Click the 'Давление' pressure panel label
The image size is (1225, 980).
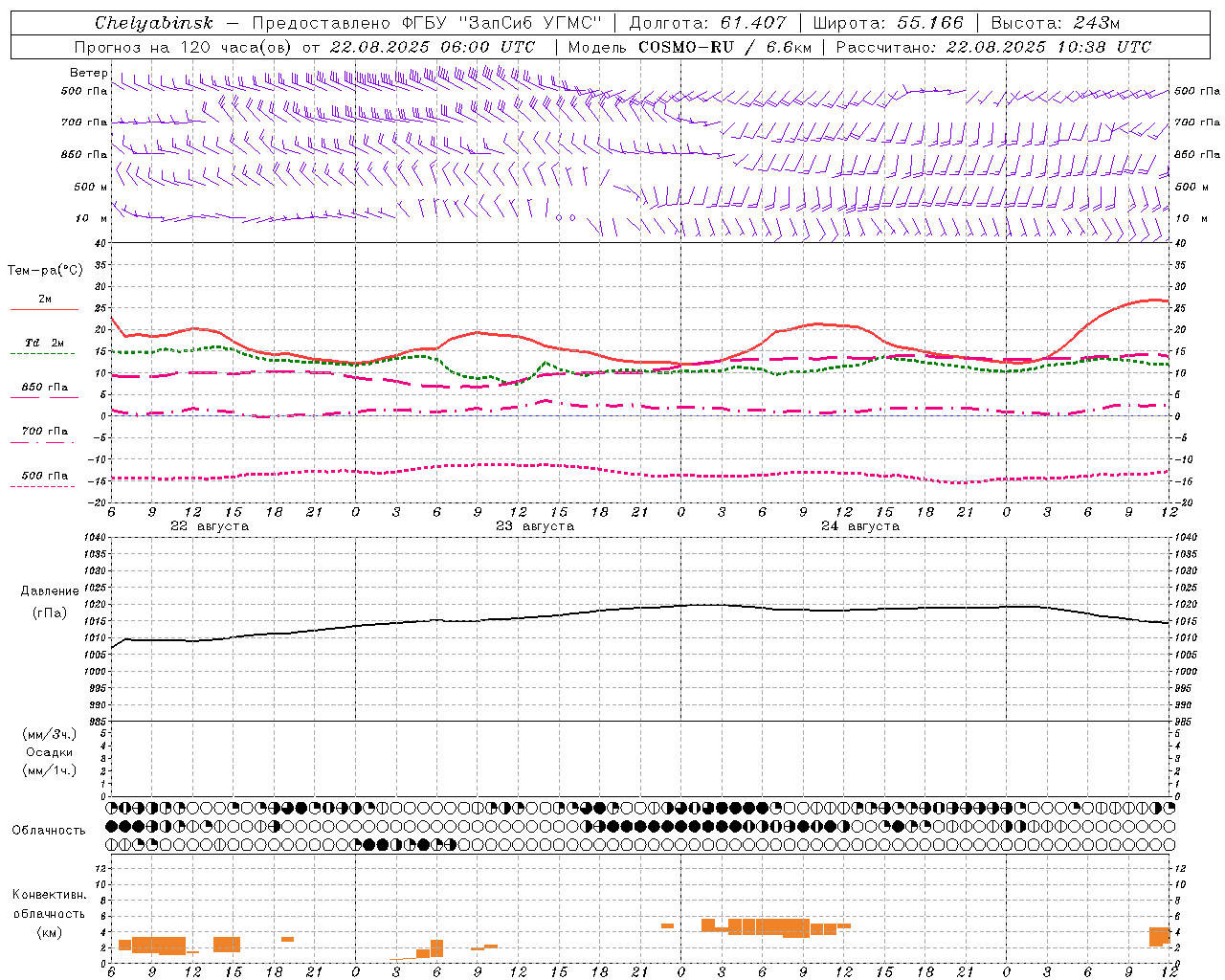click(x=50, y=591)
